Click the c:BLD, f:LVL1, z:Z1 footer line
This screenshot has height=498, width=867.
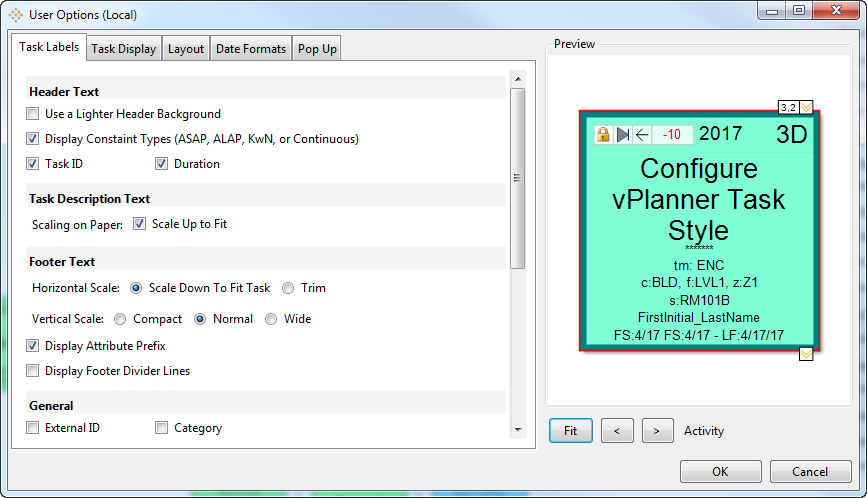click(x=699, y=282)
